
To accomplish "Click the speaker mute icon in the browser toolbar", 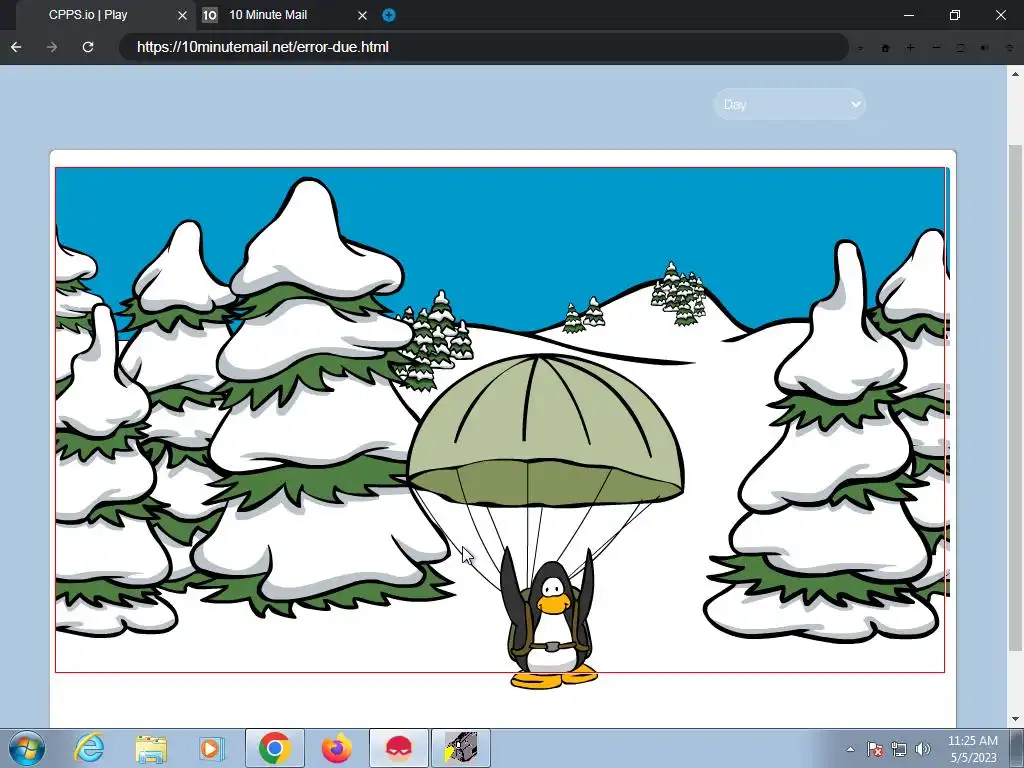I will 984,48.
